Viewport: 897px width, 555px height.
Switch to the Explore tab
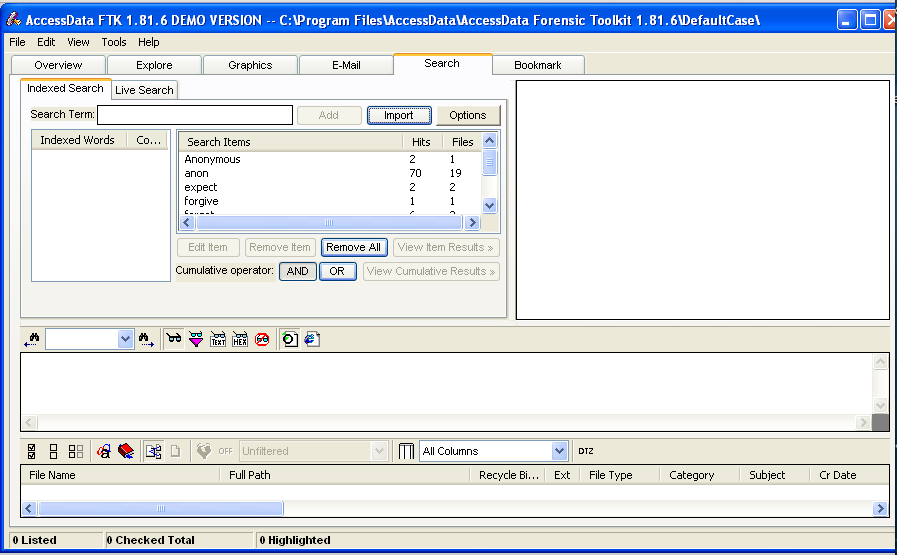(154, 65)
